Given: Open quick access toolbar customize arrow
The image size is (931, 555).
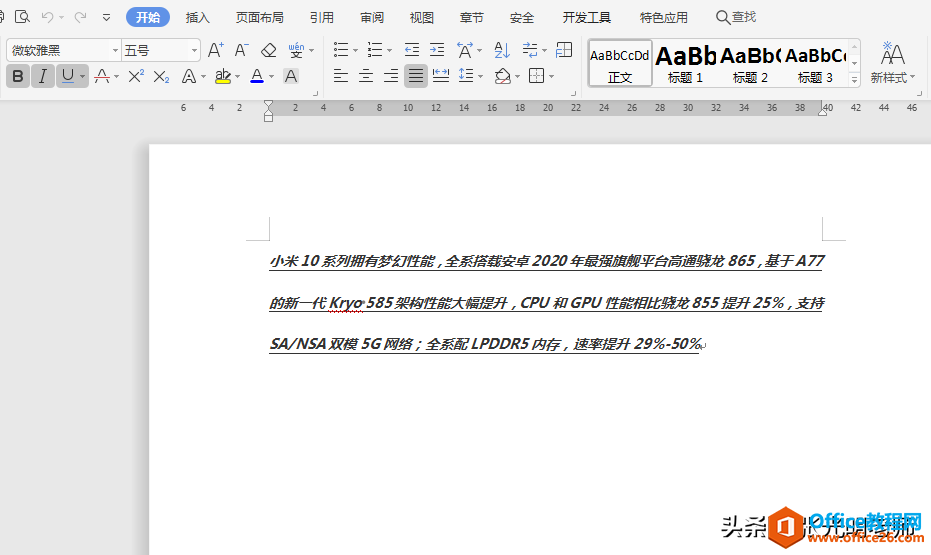Looking at the screenshot, I should point(106,18).
